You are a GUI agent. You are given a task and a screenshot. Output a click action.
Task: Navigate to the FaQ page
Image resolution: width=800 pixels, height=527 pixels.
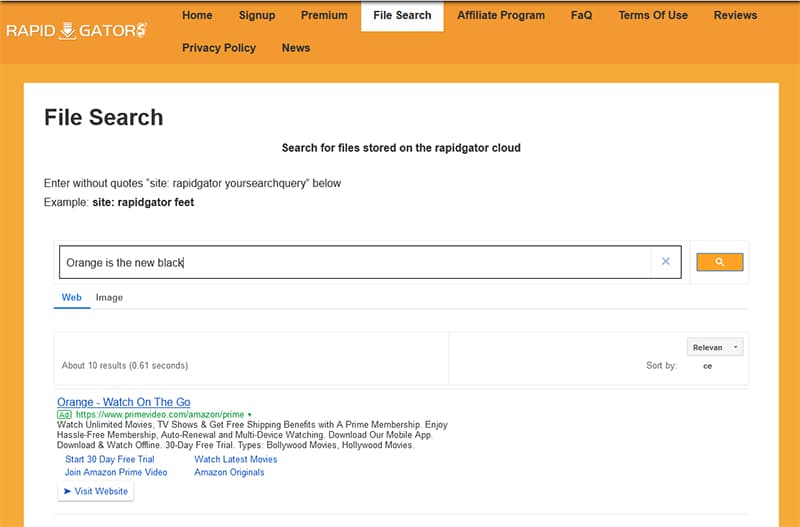(x=581, y=16)
